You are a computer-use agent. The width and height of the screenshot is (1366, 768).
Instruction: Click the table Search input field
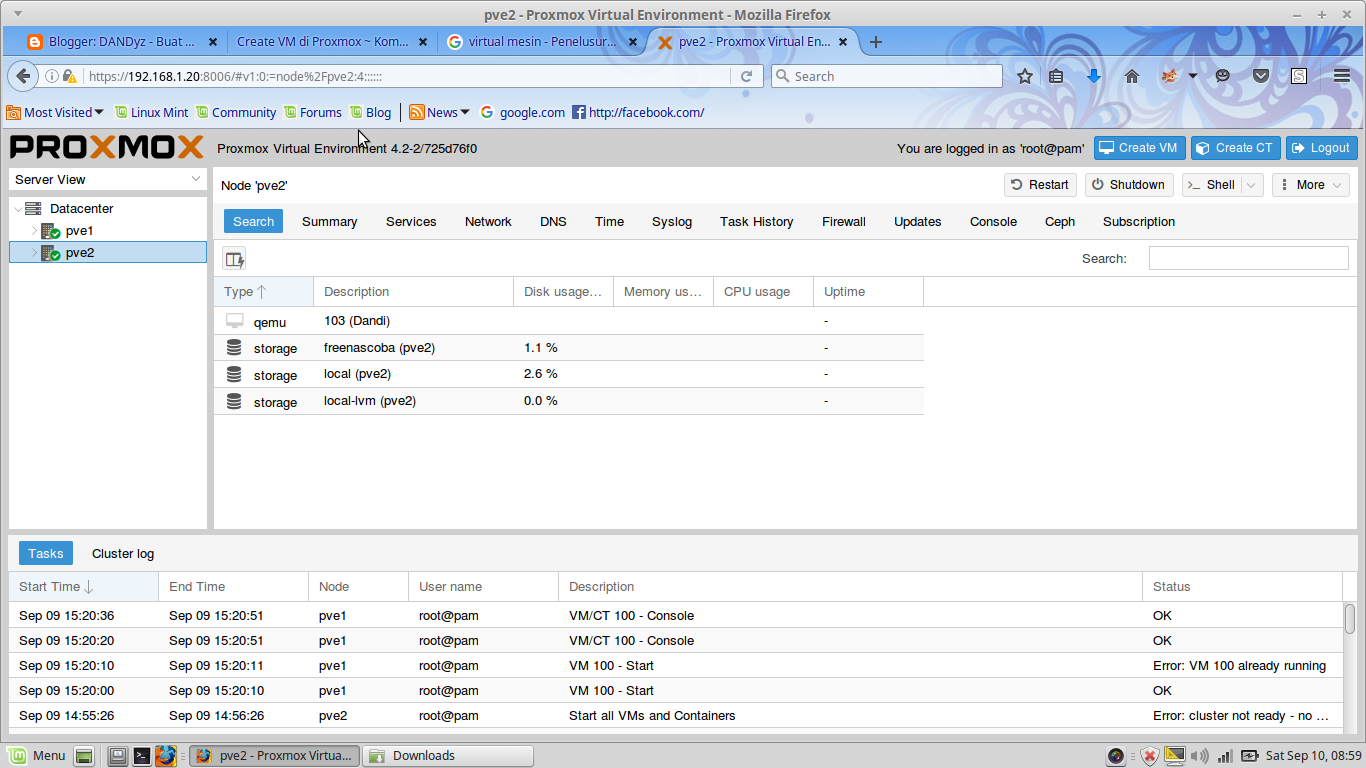1248,259
